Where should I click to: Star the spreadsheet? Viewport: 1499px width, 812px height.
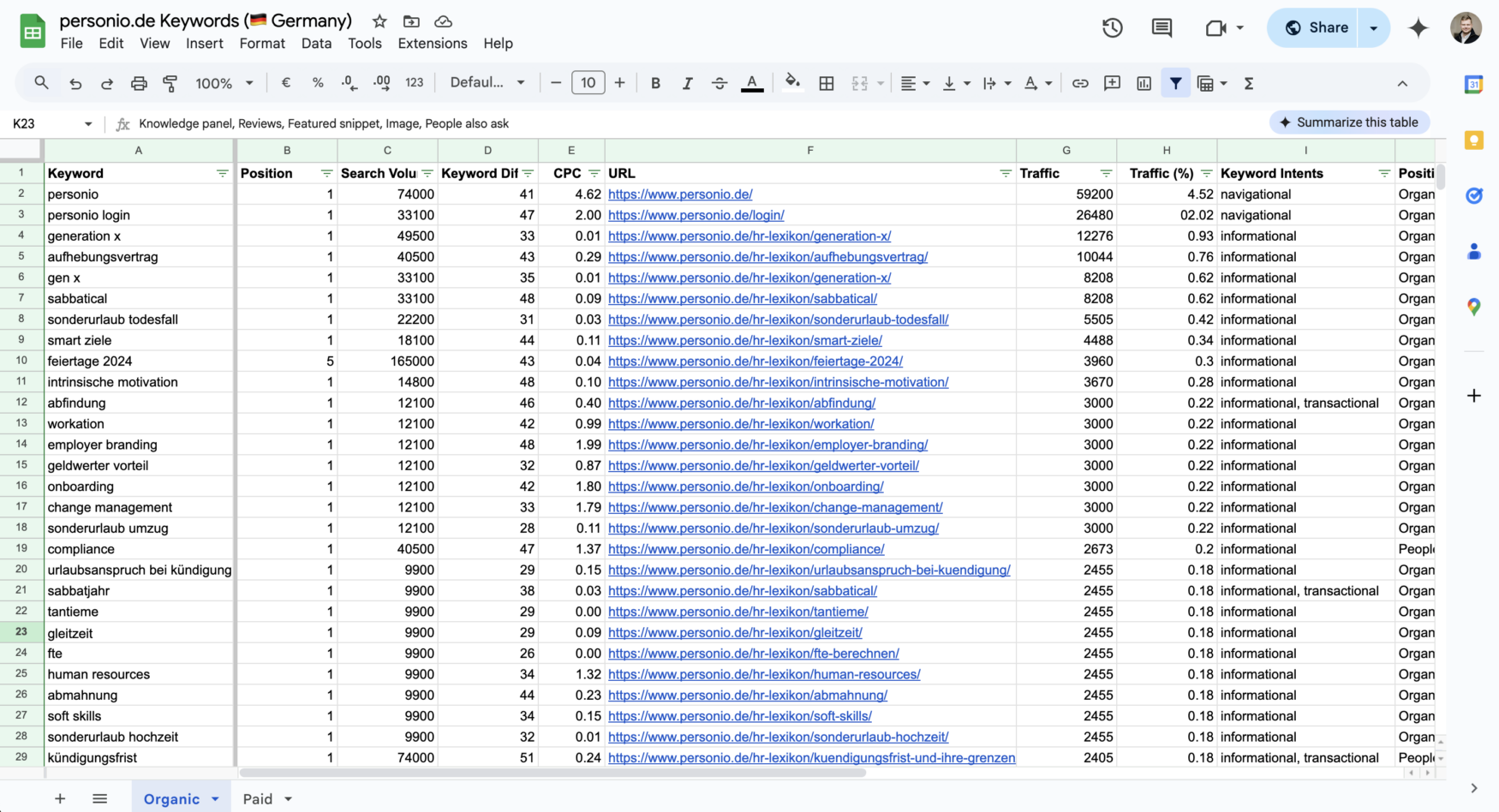(378, 21)
